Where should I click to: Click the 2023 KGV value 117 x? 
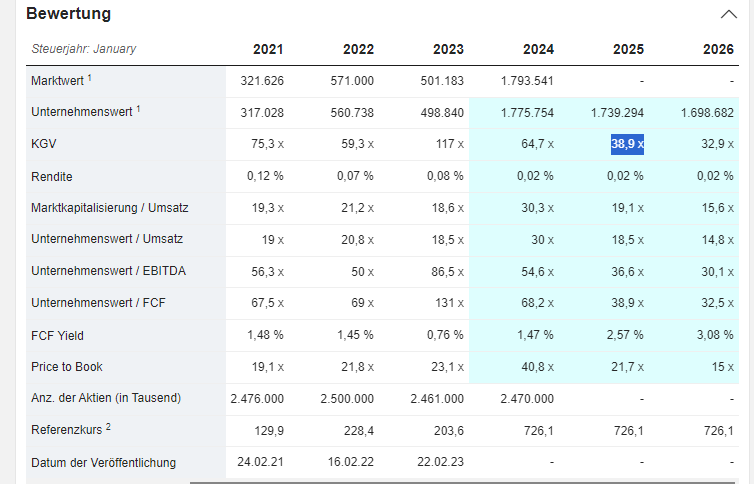point(447,144)
